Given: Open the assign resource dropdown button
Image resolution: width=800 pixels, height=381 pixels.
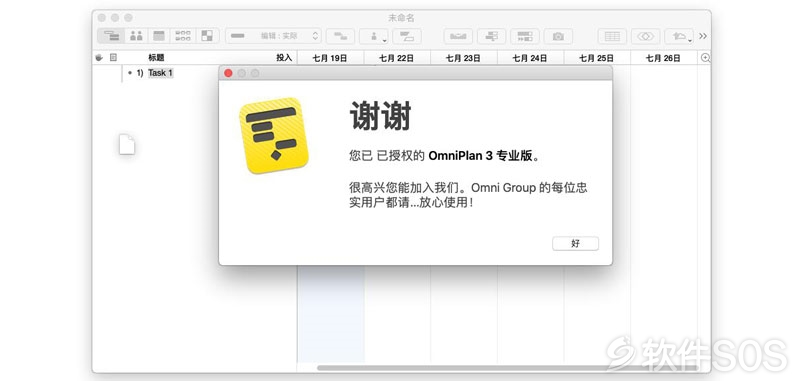Looking at the screenshot, I should (374, 36).
